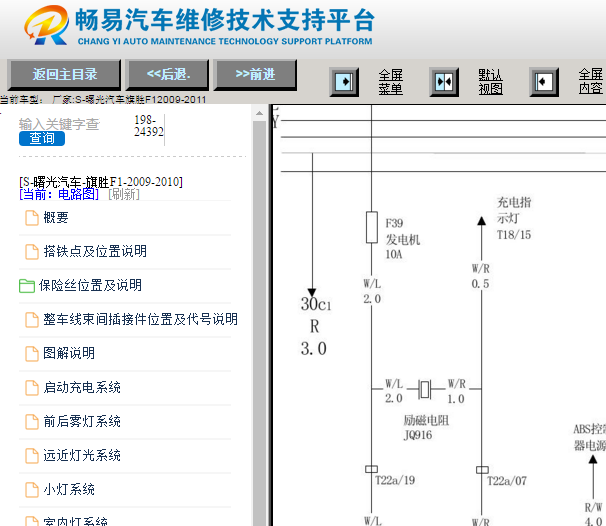Screen dimensions: 606x526
Task: Click the 全屏菜单 arrow icon
Action: 344,82
